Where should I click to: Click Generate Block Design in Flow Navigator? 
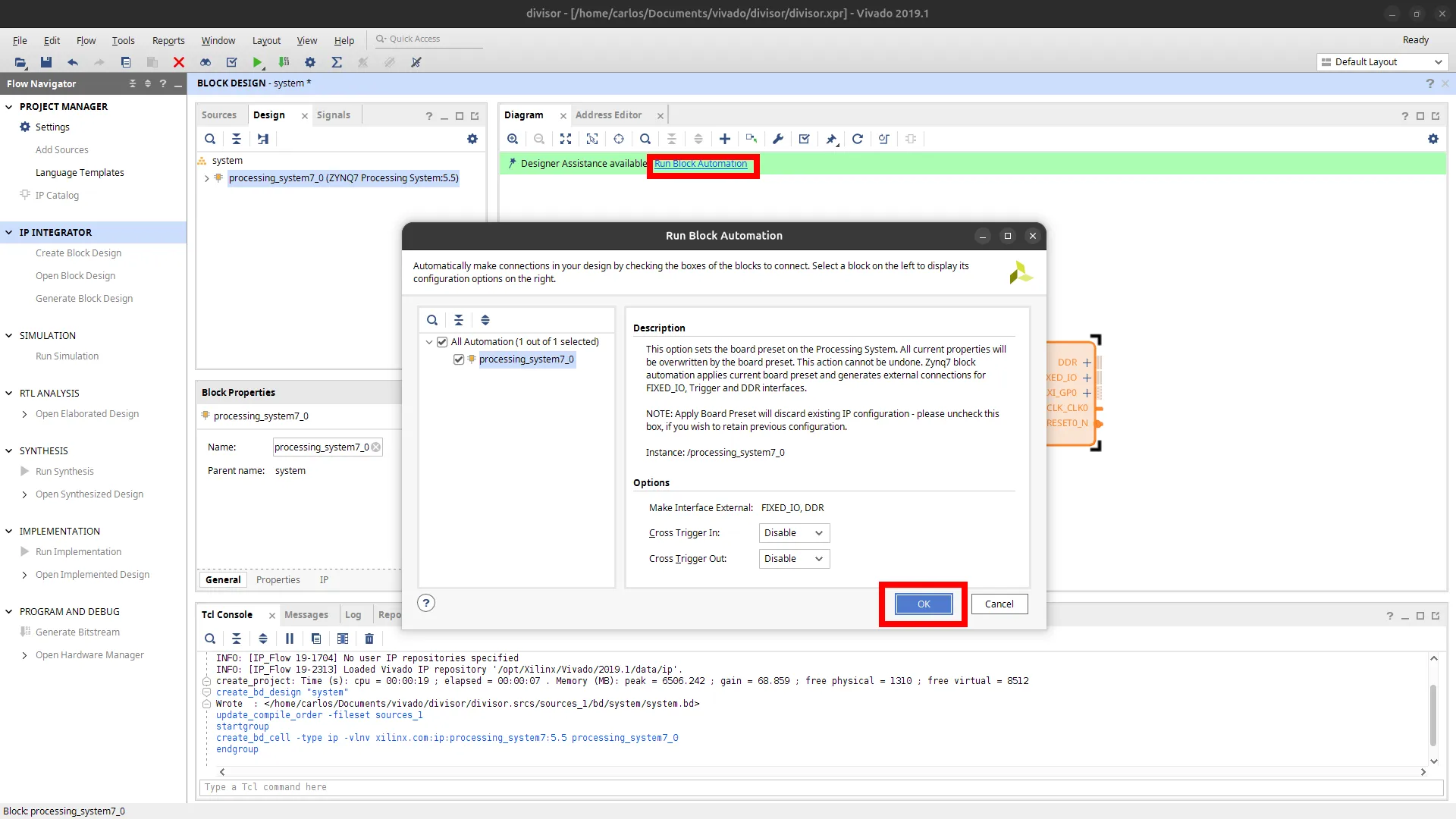click(x=84, y=299)
